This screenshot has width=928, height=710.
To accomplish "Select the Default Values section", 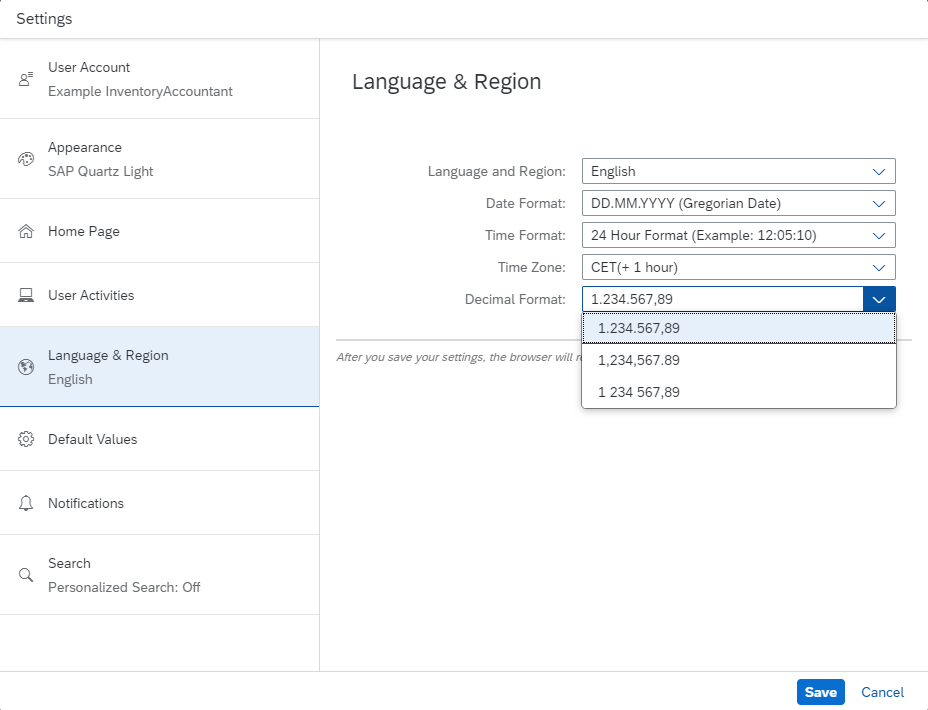I will 160,439.
